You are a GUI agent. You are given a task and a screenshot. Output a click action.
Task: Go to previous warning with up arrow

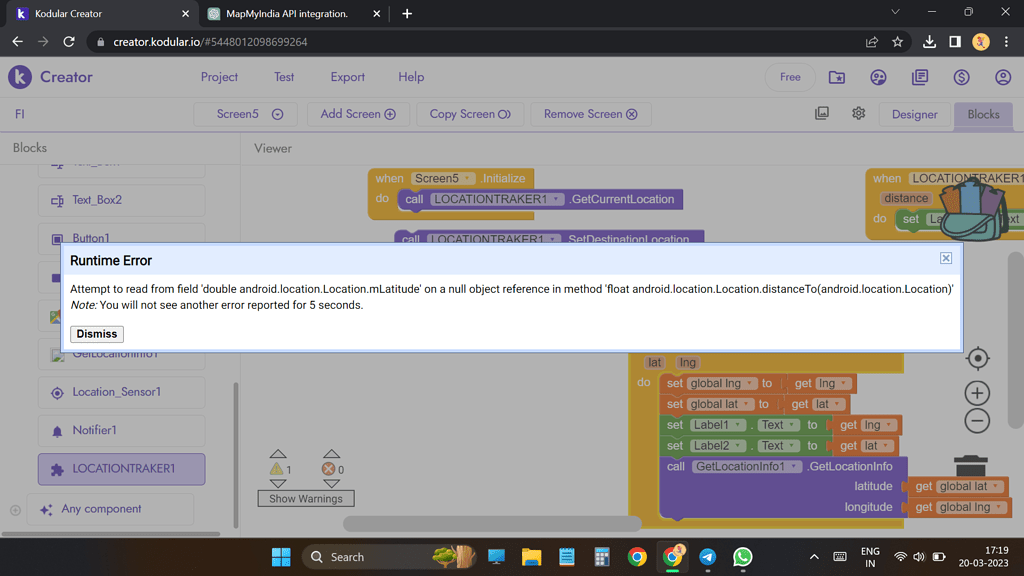point(278,453)
